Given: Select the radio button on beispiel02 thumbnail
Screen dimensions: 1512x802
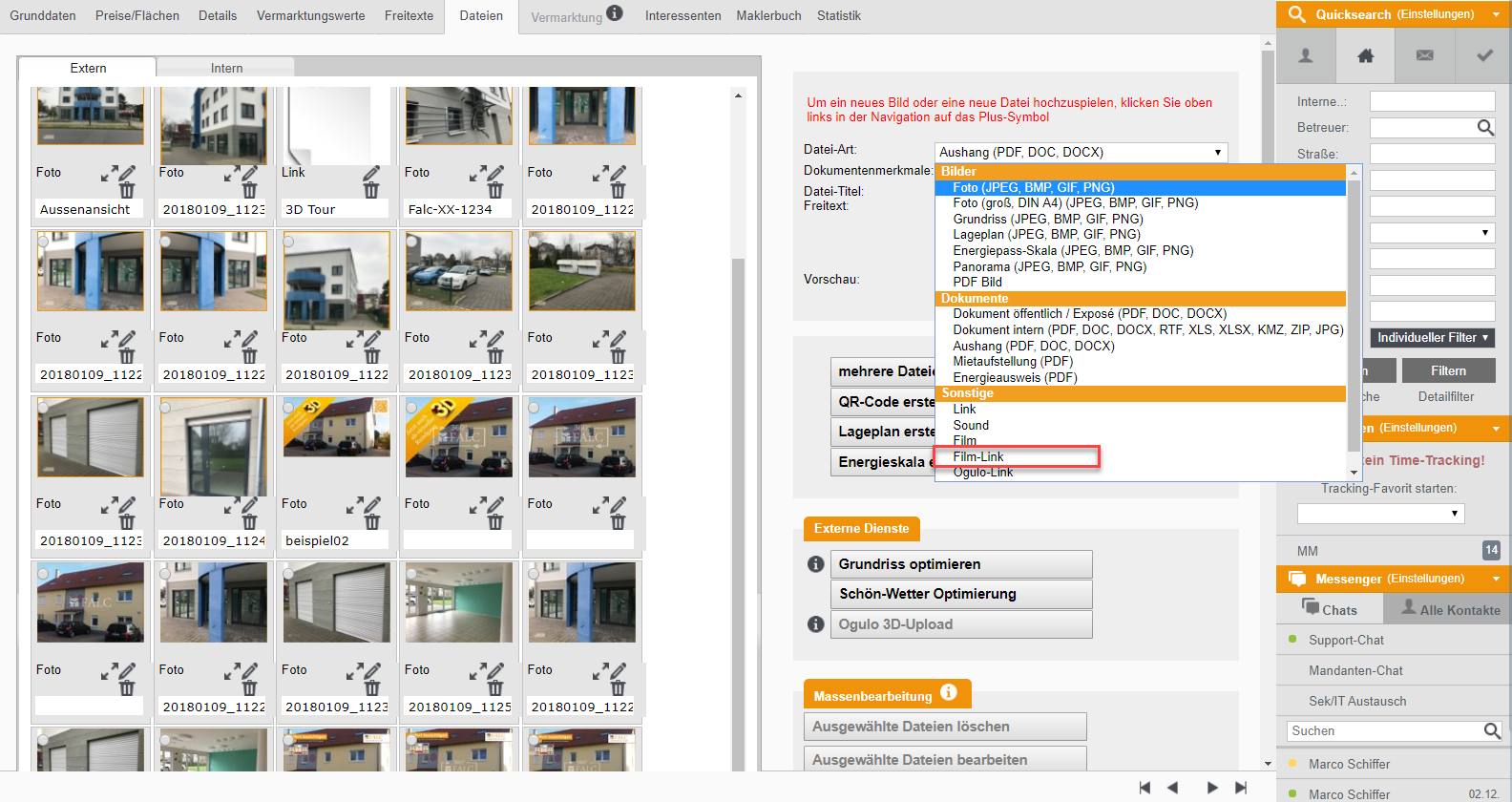Looking at the screenshot, I should 289,408.
